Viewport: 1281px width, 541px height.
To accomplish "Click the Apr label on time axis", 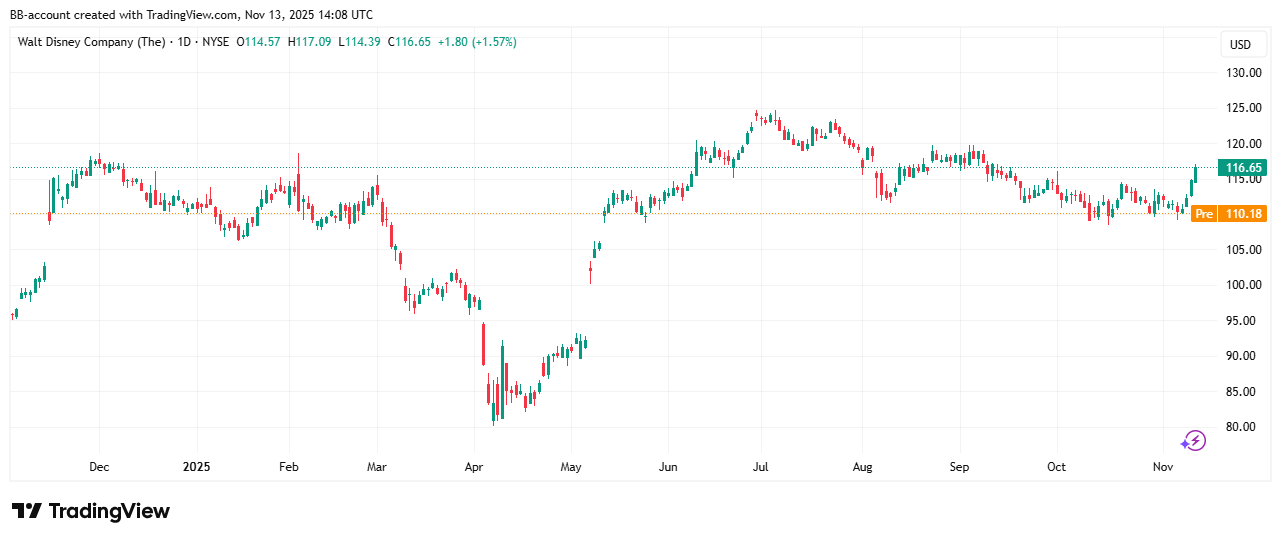I will pos(475,467).
